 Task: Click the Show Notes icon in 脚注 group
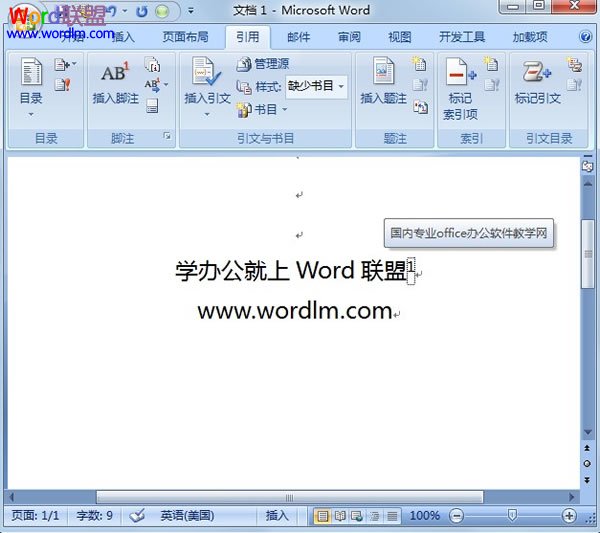(x=152, y=106)
